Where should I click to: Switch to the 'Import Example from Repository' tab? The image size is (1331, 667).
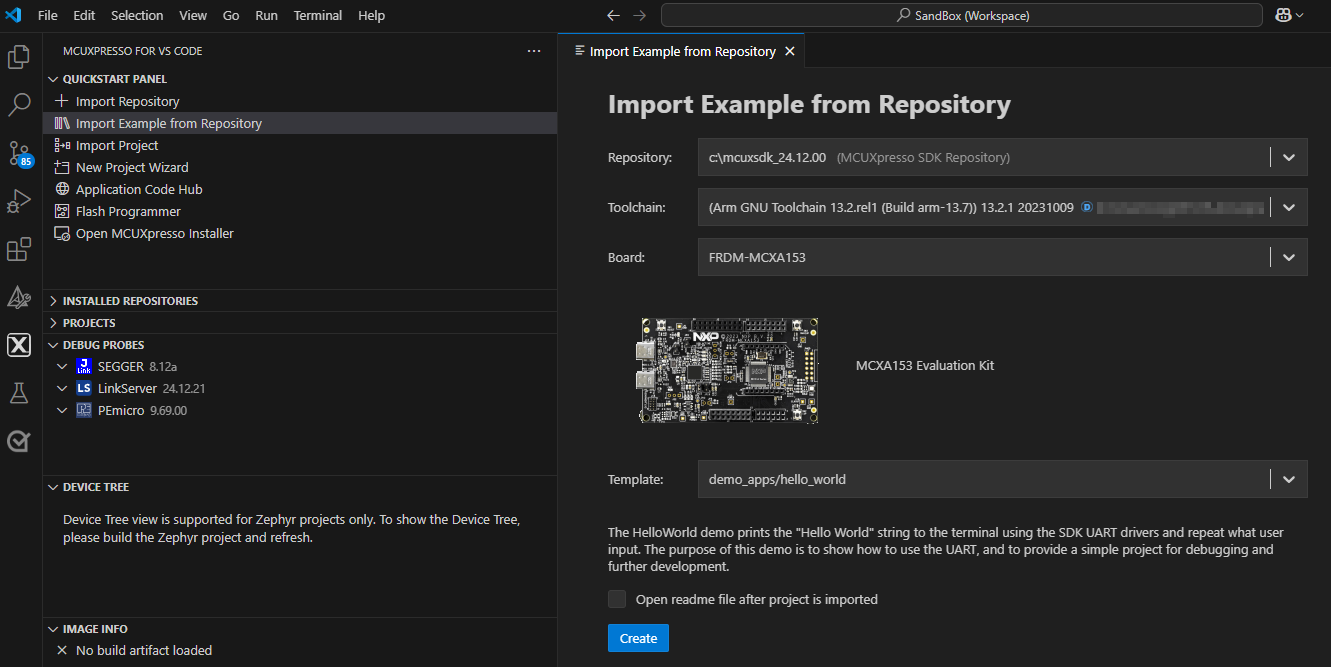681,50
